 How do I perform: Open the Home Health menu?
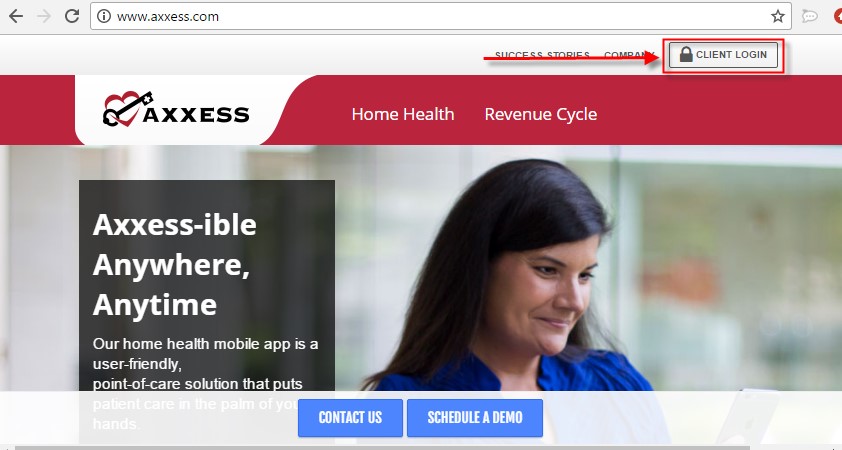(x=403, y=114)
